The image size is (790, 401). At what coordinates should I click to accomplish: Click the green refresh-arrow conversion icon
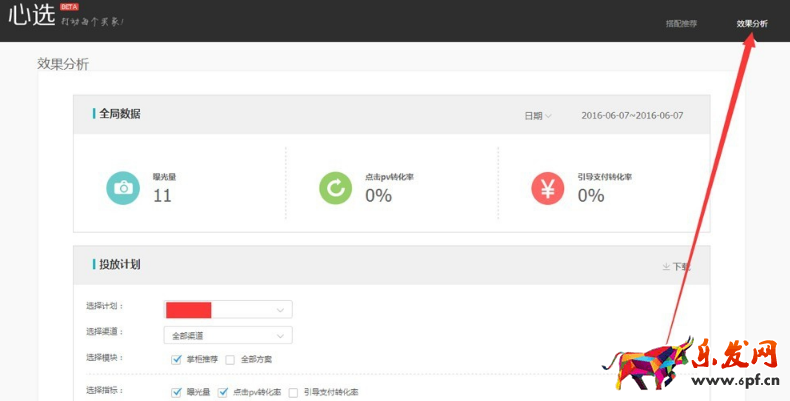click(336, 188)
